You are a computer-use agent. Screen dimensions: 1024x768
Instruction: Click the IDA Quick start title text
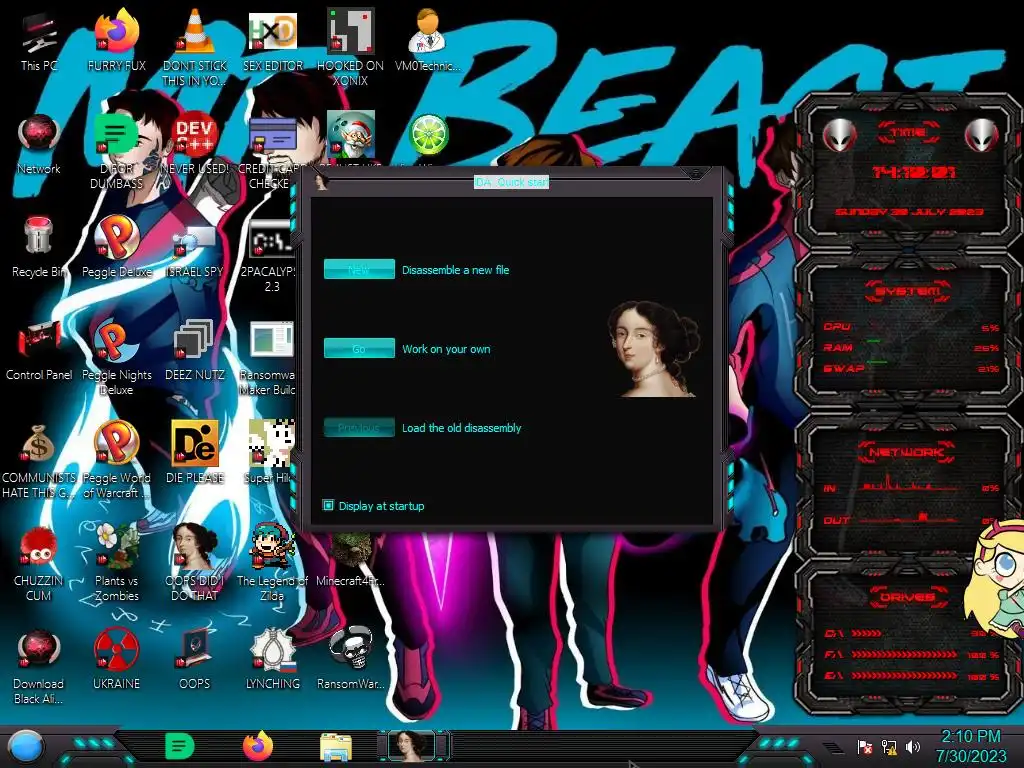pos(511,182)
